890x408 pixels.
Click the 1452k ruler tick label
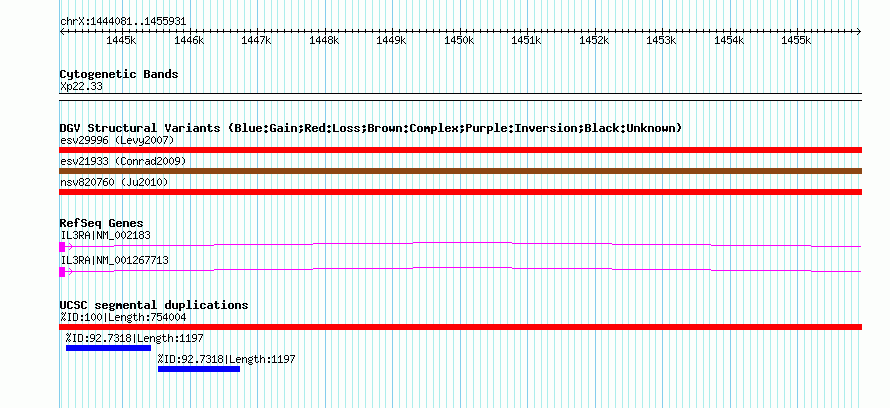pos(594,41)
